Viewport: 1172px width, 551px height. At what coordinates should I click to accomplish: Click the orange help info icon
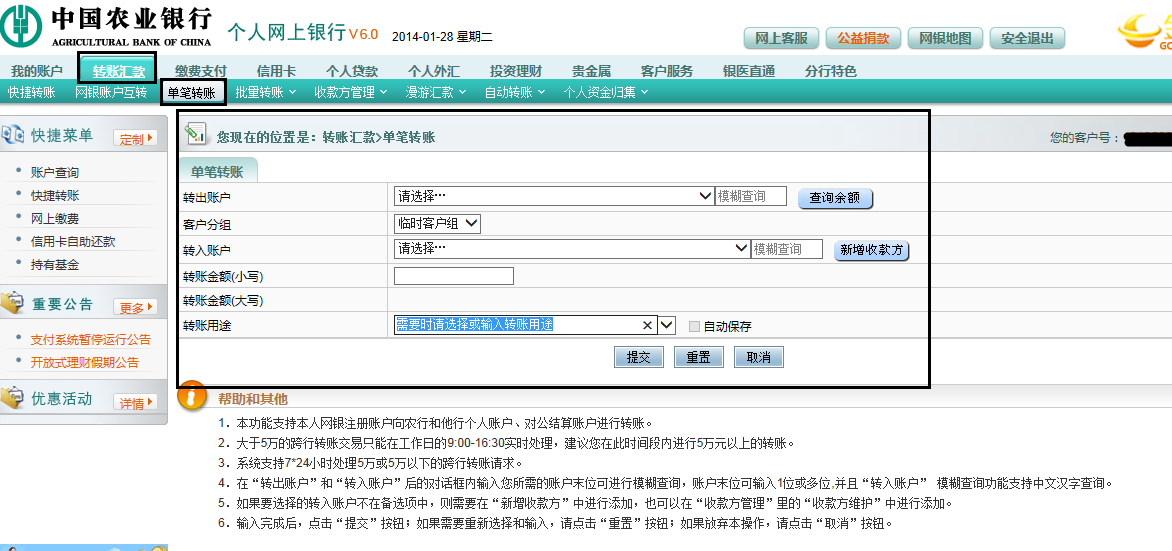tap(192, 399)
